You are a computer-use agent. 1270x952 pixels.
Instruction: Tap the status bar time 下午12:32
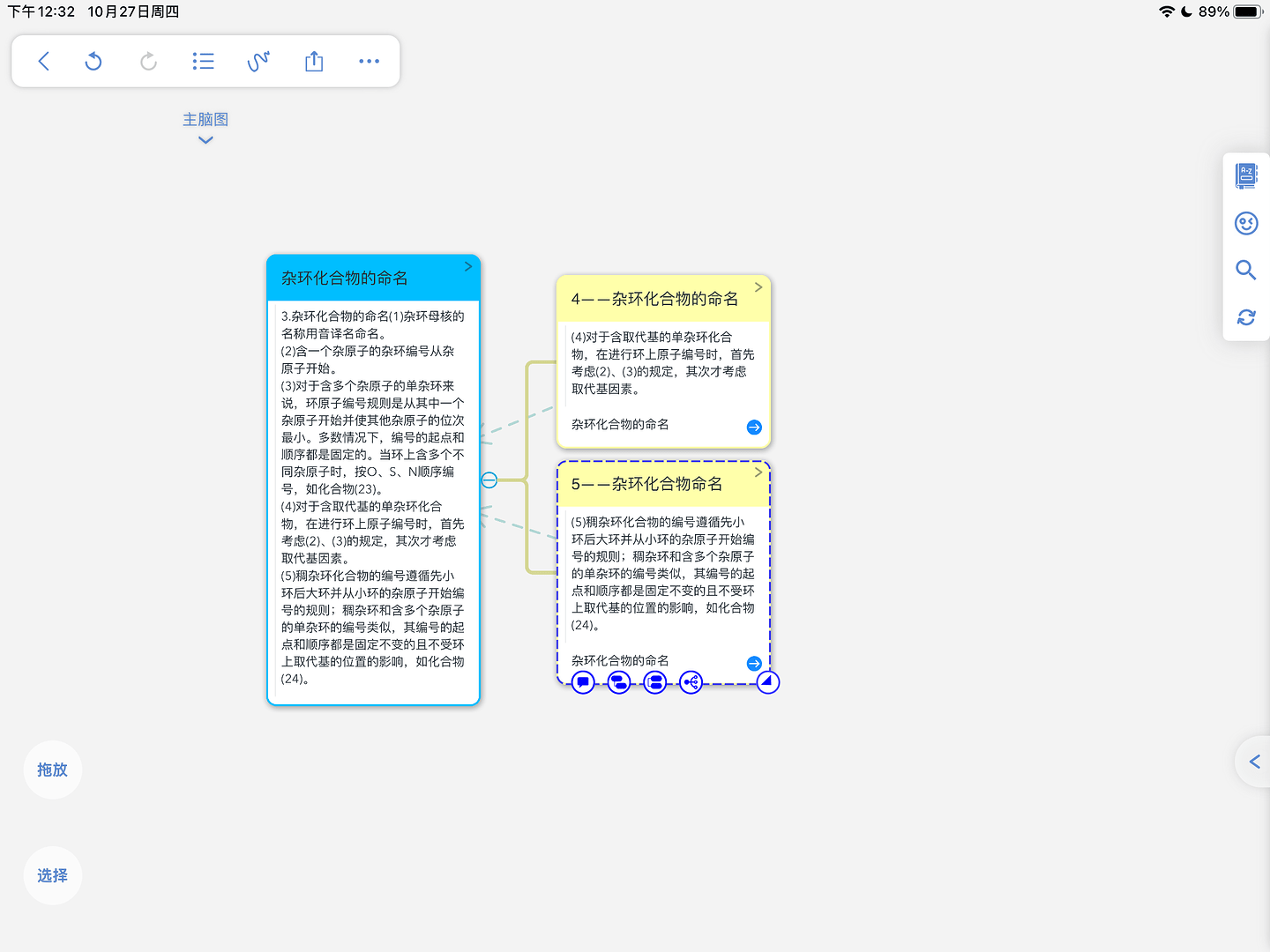(41, 11)
